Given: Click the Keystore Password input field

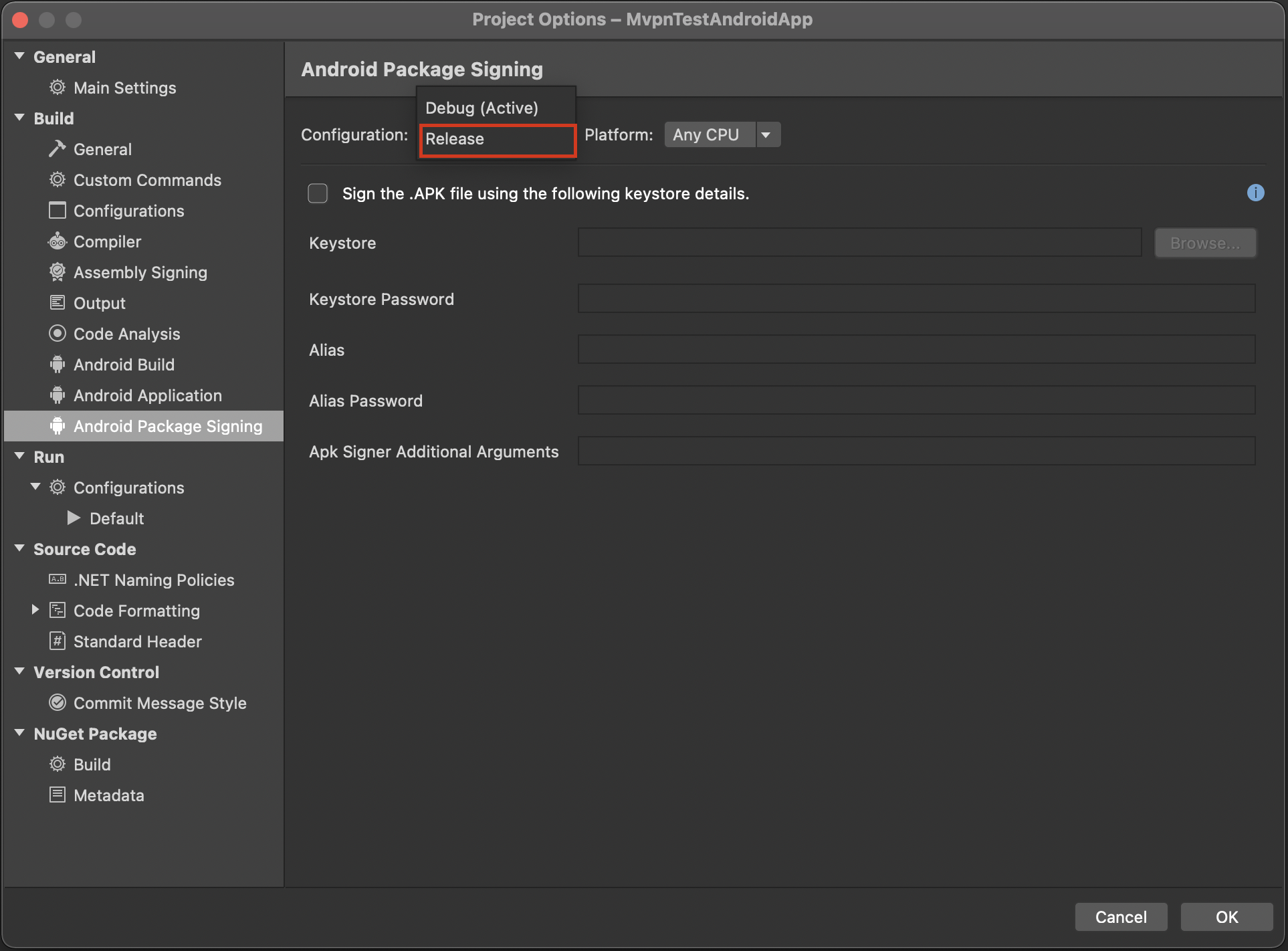Looking at the screenshot, I should [916, 299].
